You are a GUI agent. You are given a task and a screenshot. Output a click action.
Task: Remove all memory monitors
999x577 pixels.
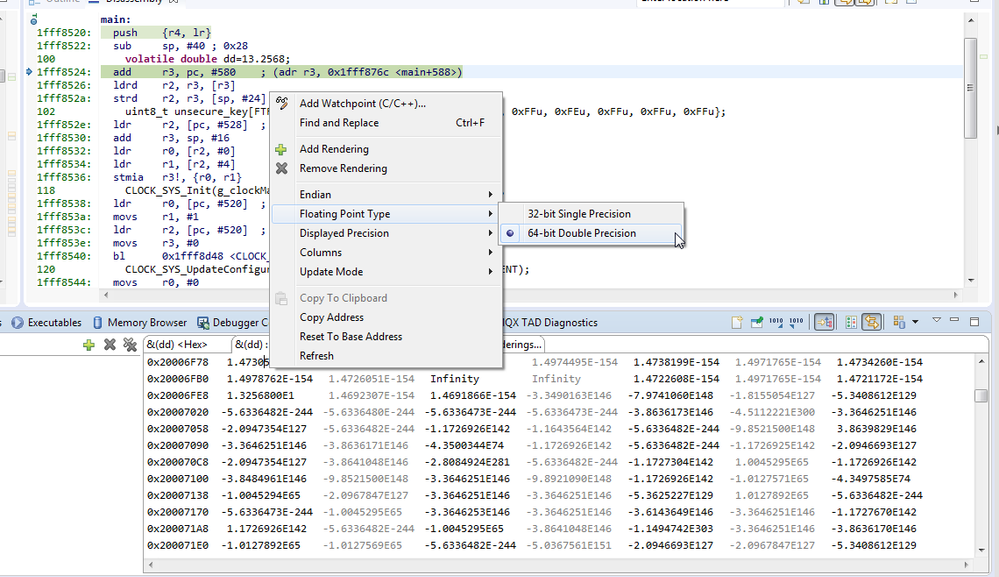[130, 345]
